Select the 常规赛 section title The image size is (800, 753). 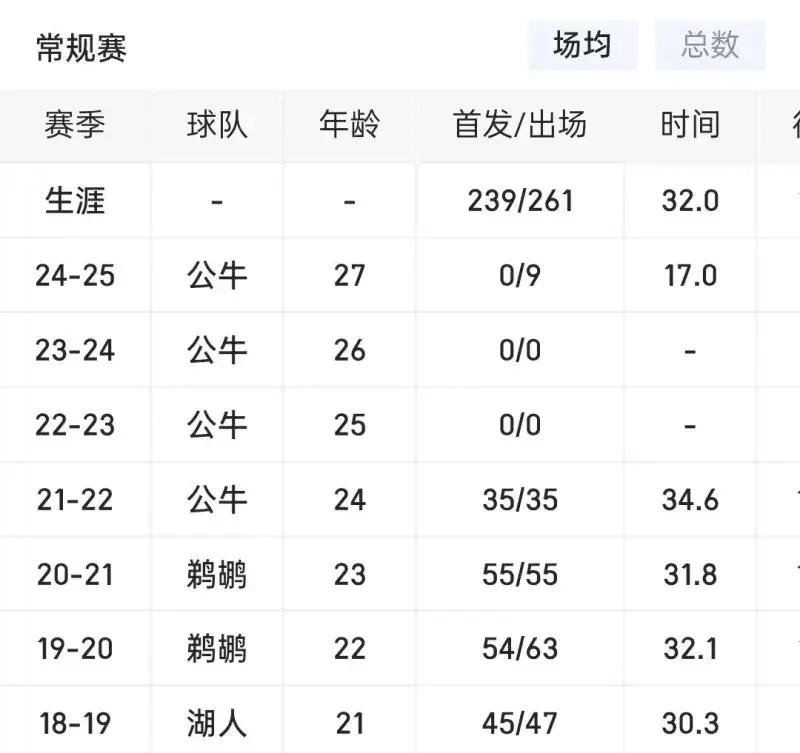click(82, 48)
